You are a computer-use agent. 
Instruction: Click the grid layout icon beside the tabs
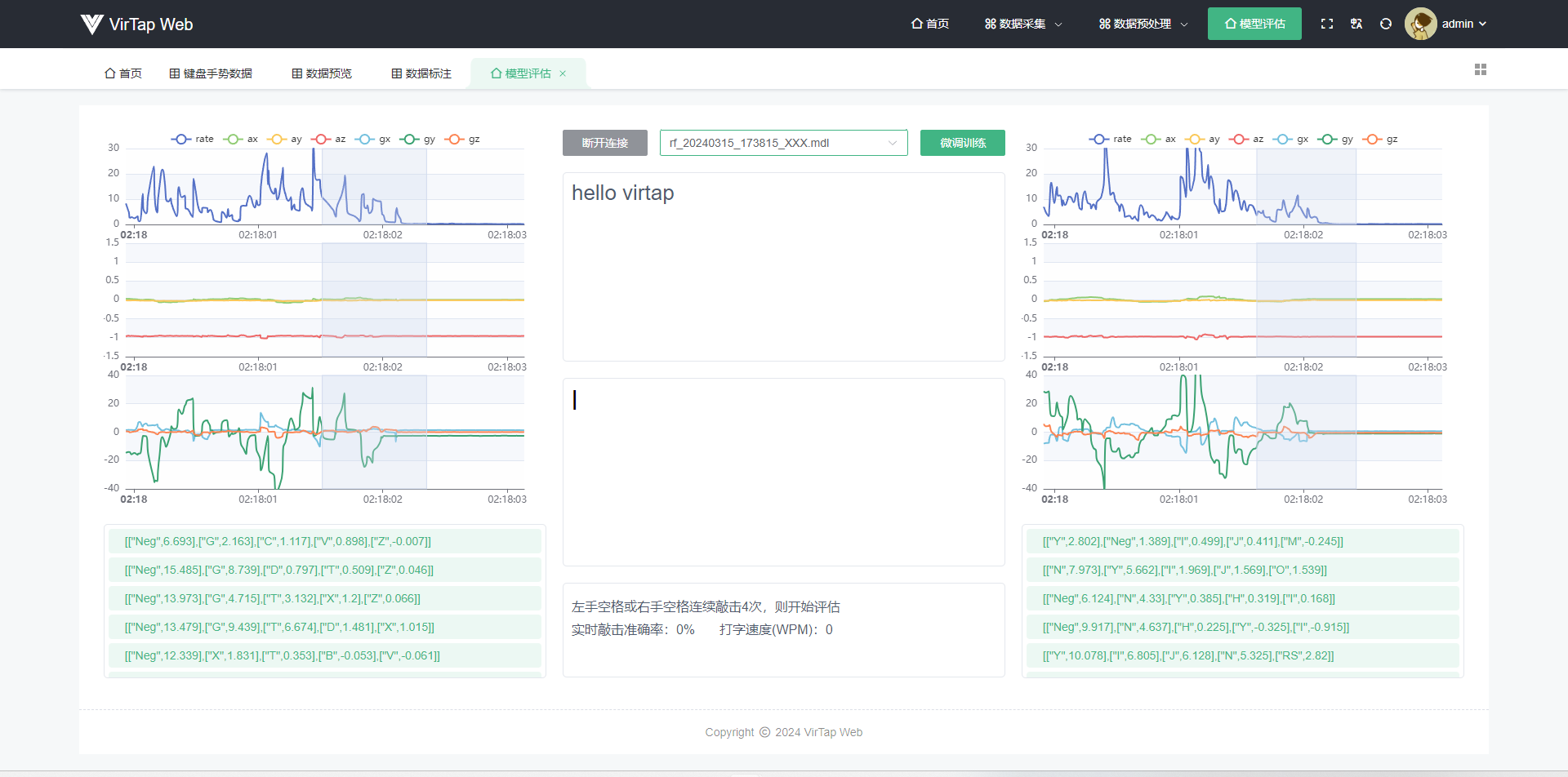[1481, 69]
